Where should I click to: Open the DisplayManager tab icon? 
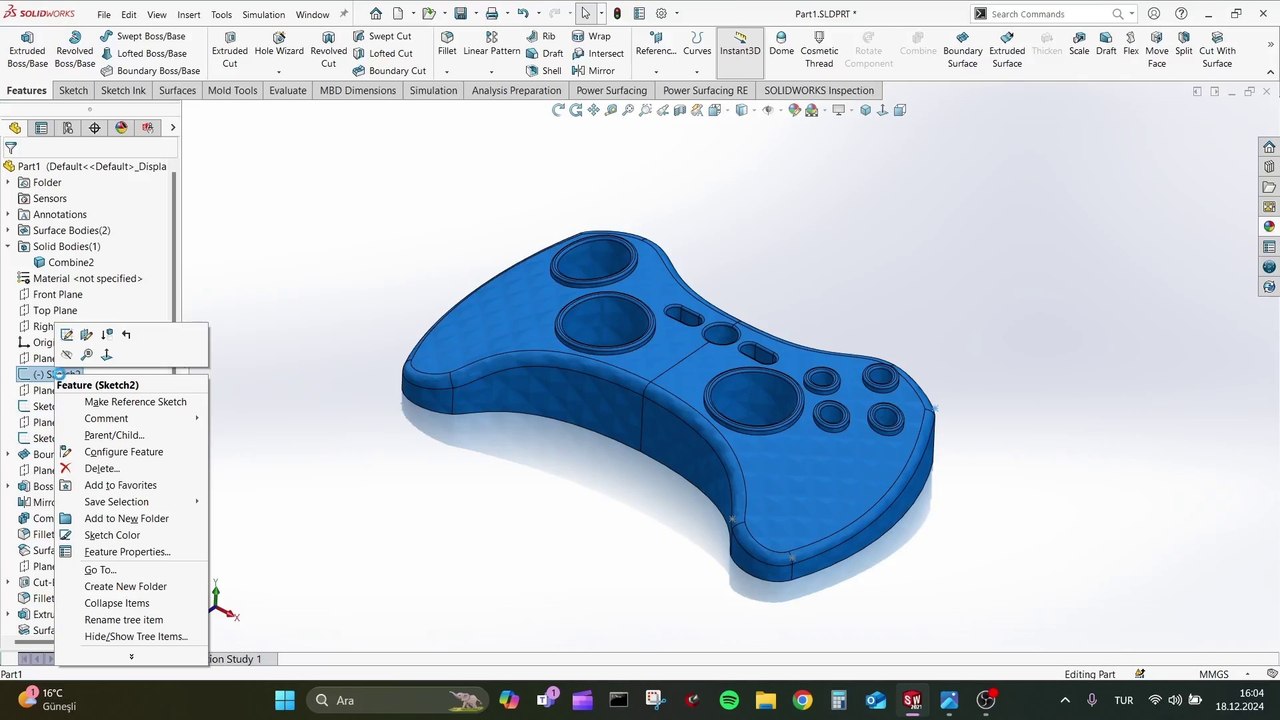(121, 128)
